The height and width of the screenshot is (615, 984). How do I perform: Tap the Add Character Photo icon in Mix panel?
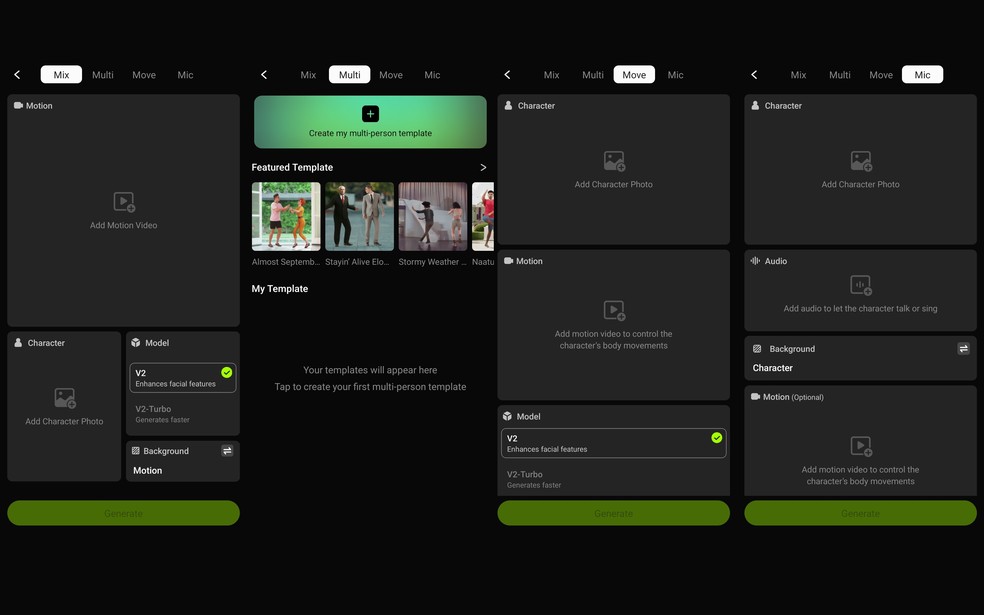coord(65,398)
